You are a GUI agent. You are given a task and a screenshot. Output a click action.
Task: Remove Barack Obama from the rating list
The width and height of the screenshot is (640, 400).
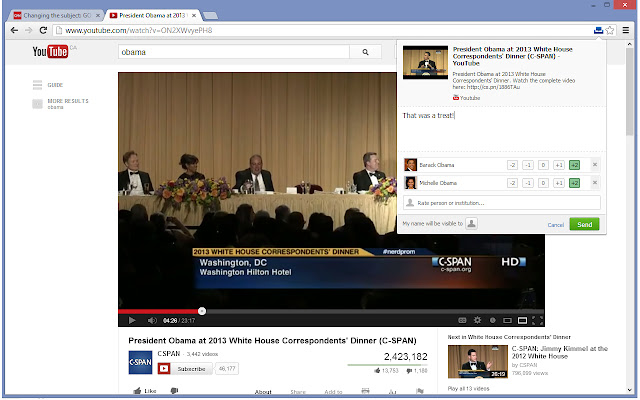[x=595, y=164]
